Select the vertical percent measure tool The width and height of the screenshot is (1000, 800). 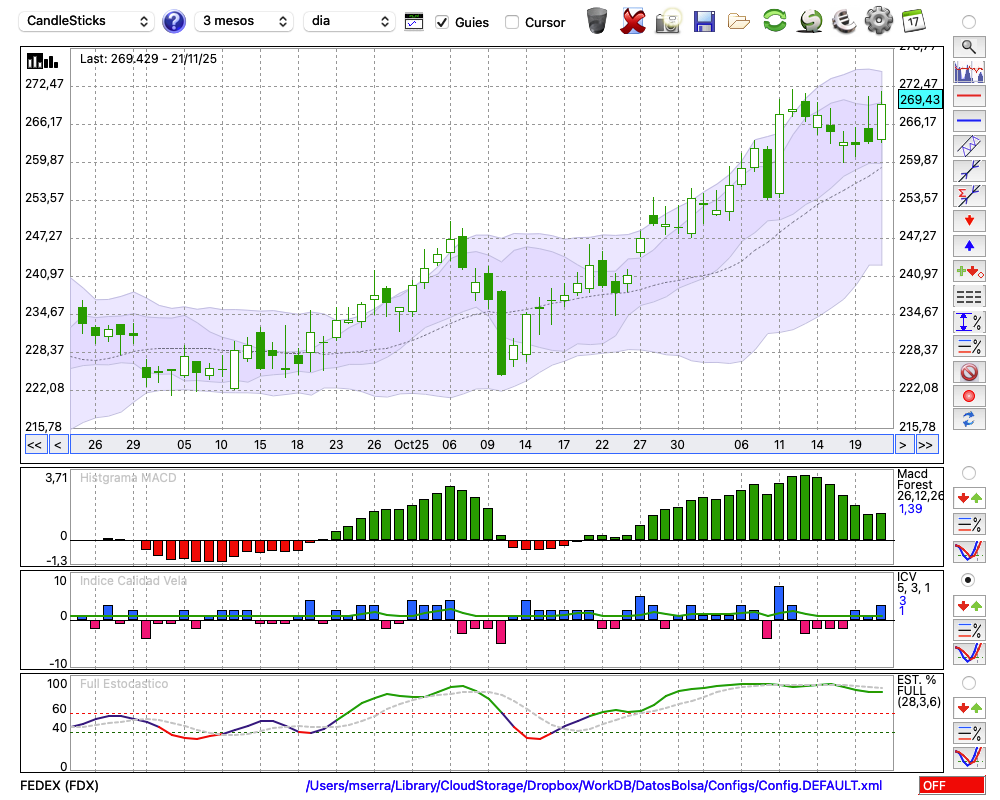969,322
